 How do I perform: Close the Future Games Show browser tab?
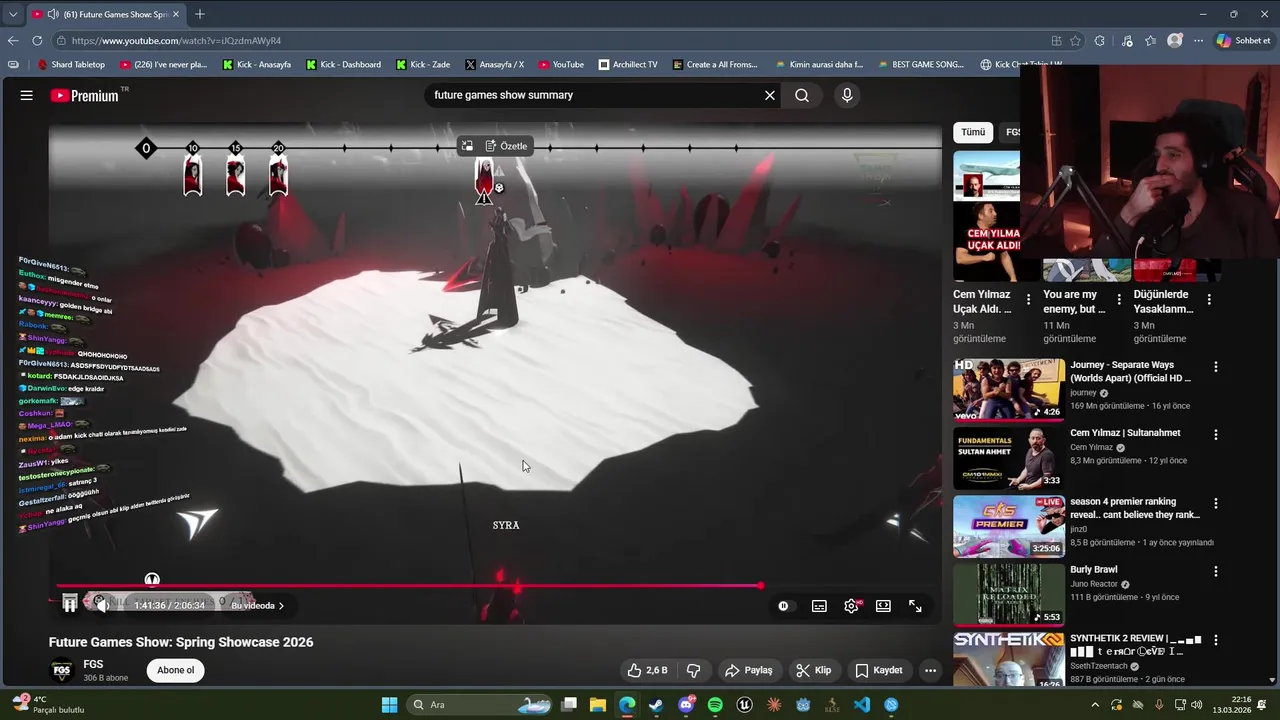(176, 14)
